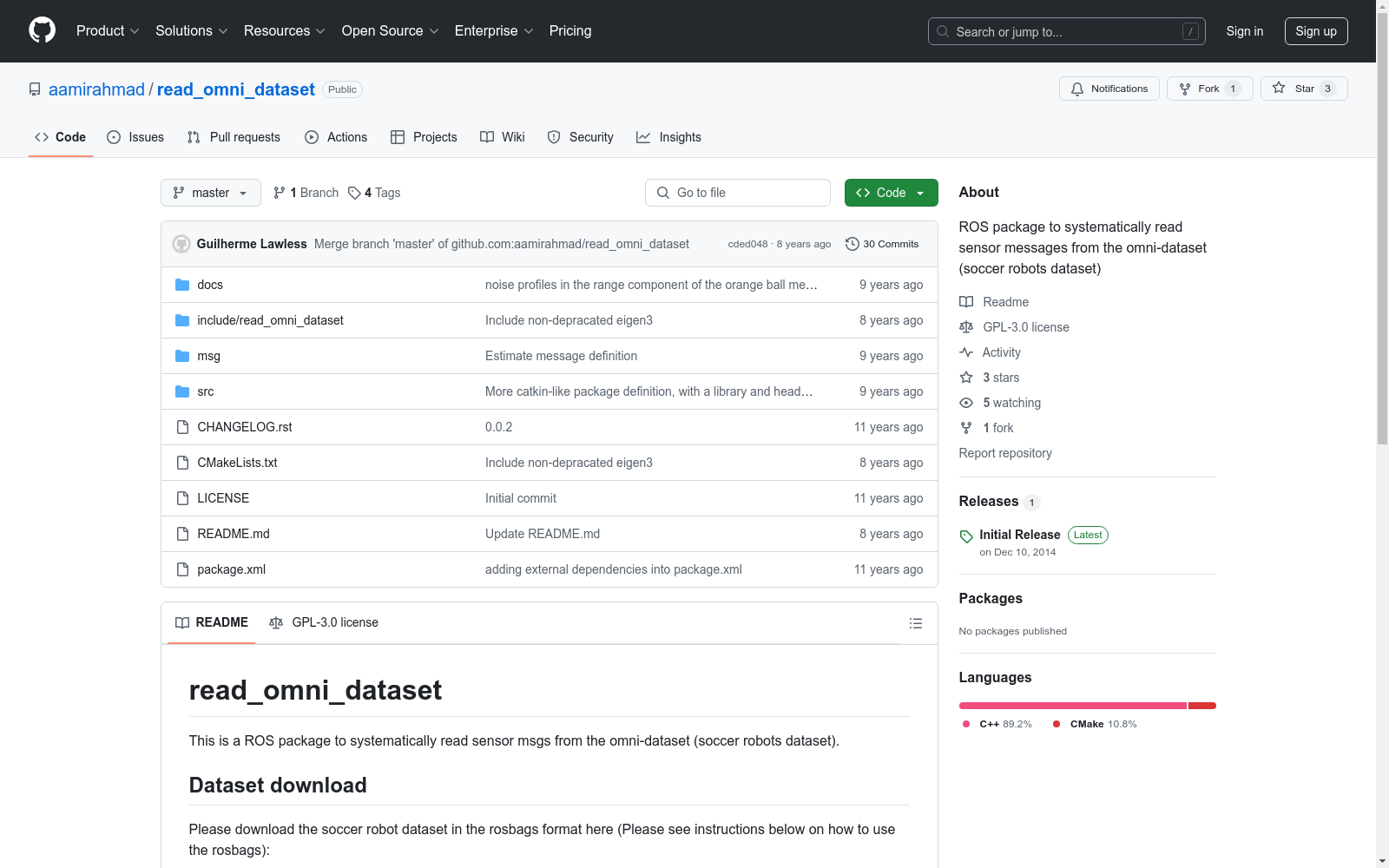Click the tag icon beside 4 Tags
1389x868 pixels.
click(354, 193)
